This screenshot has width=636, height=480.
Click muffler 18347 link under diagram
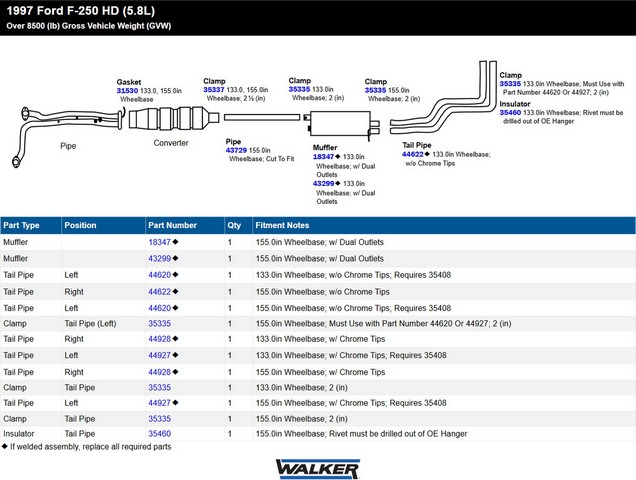coord(323,157)
